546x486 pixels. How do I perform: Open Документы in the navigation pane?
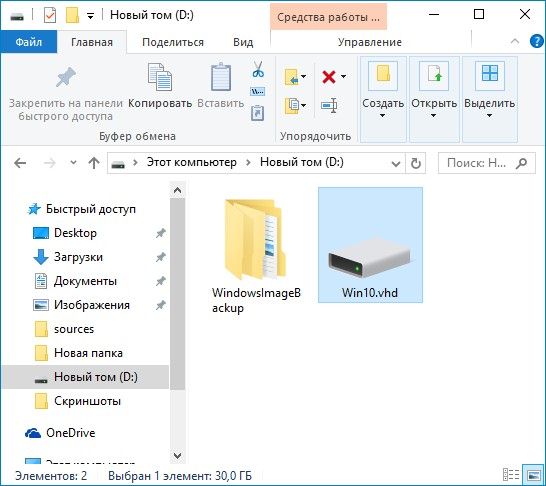[x=85, y=281]
